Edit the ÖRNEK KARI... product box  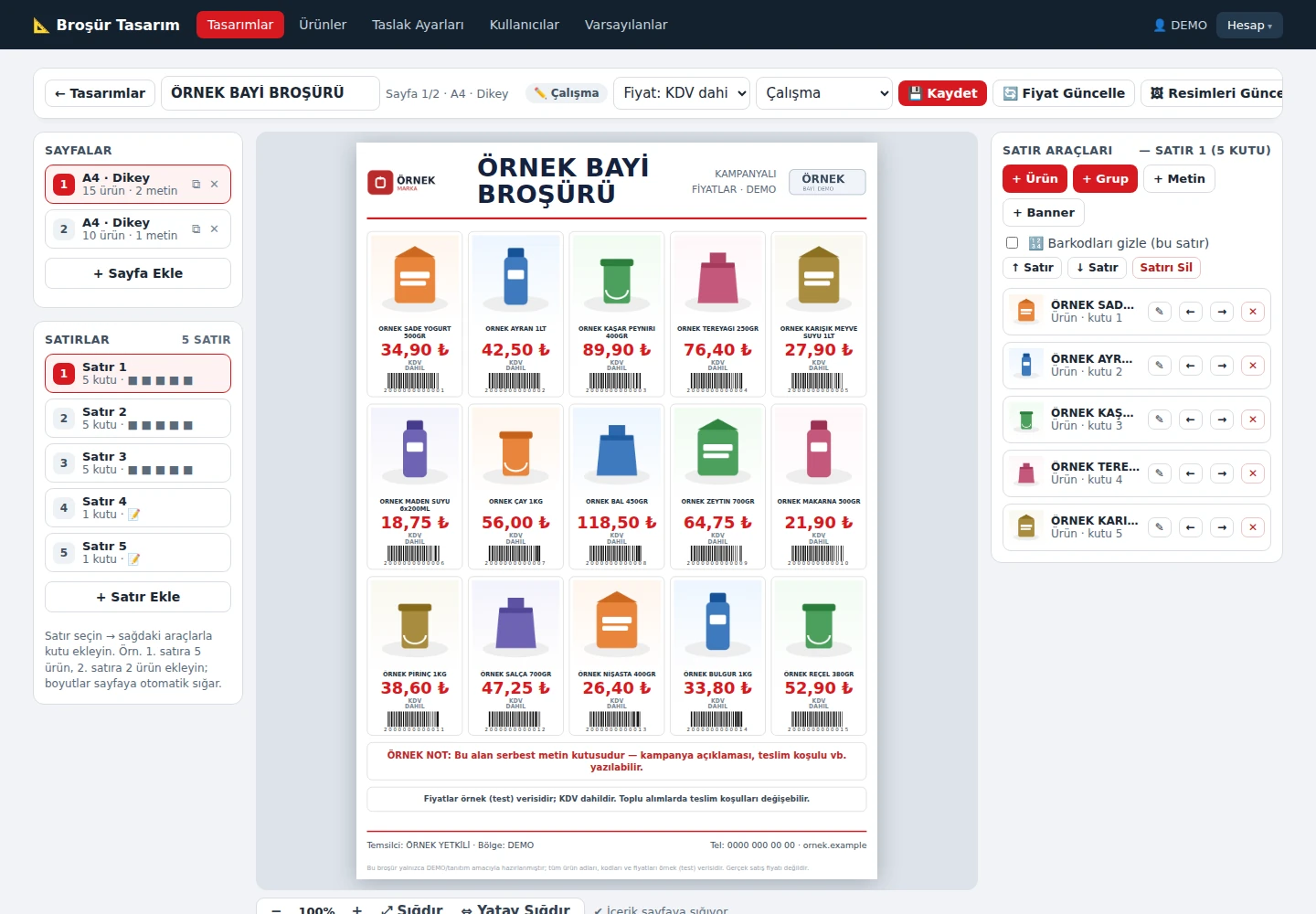[x=1159, y=527]
